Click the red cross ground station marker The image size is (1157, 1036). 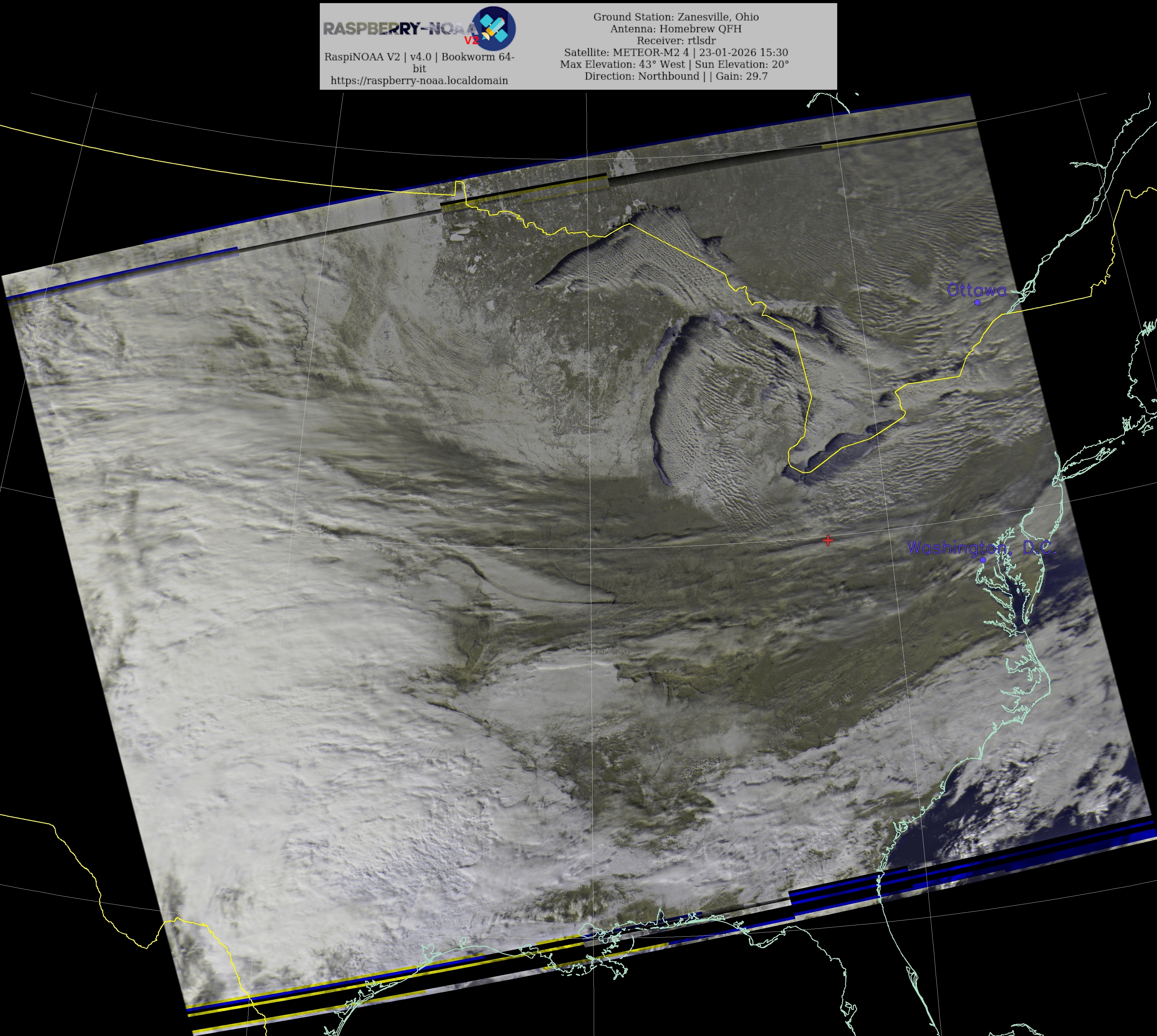[x=828, y=540]
